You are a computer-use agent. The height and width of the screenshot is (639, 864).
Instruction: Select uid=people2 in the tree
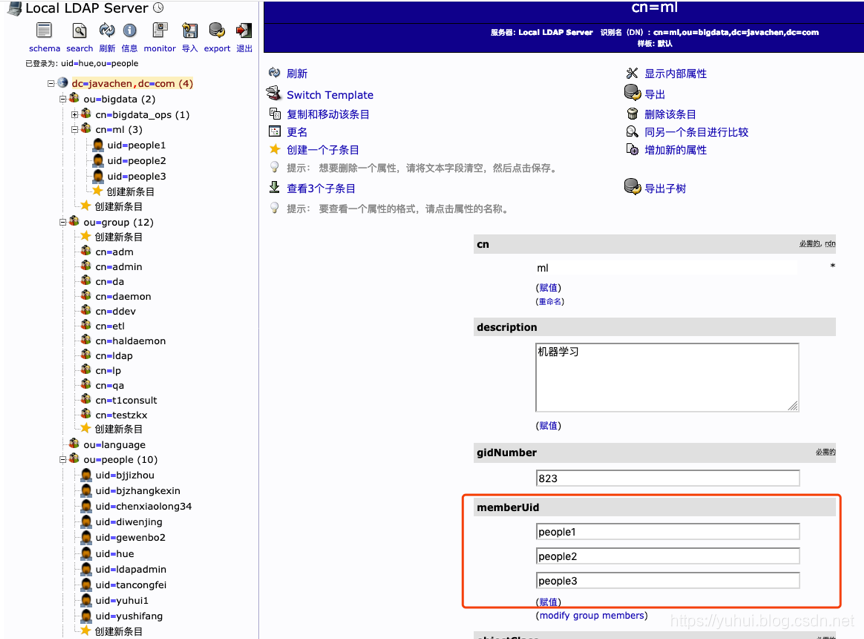point(136,160)
